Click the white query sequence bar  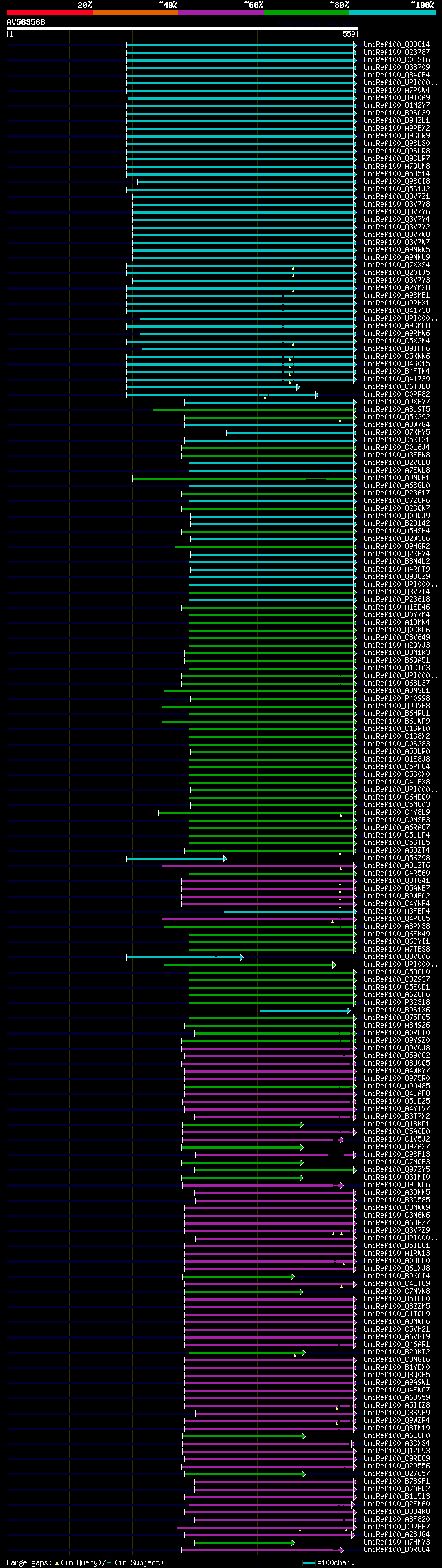(182, 28)
